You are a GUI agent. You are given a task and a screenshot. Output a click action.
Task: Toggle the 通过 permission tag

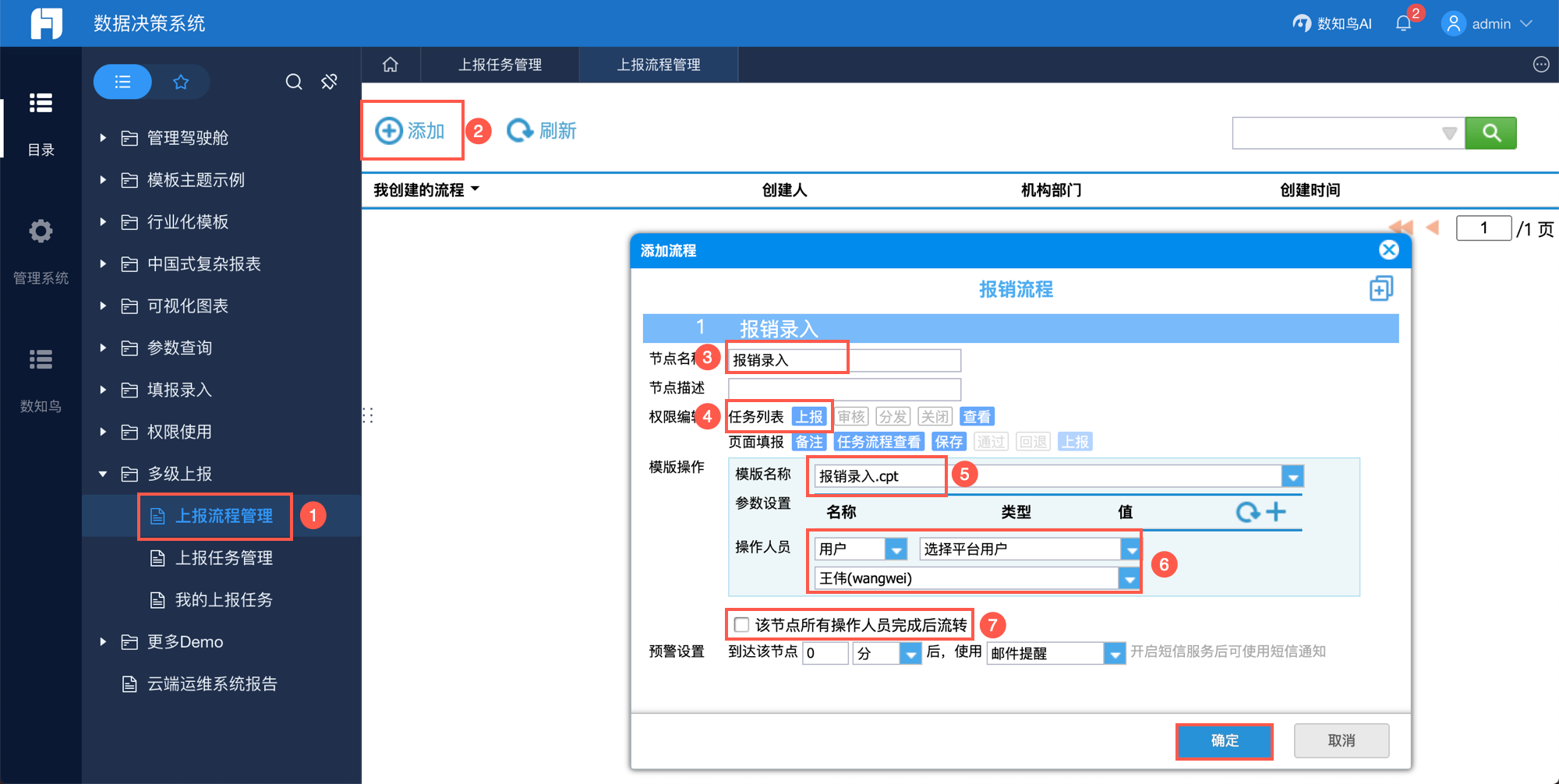point(991,442)
